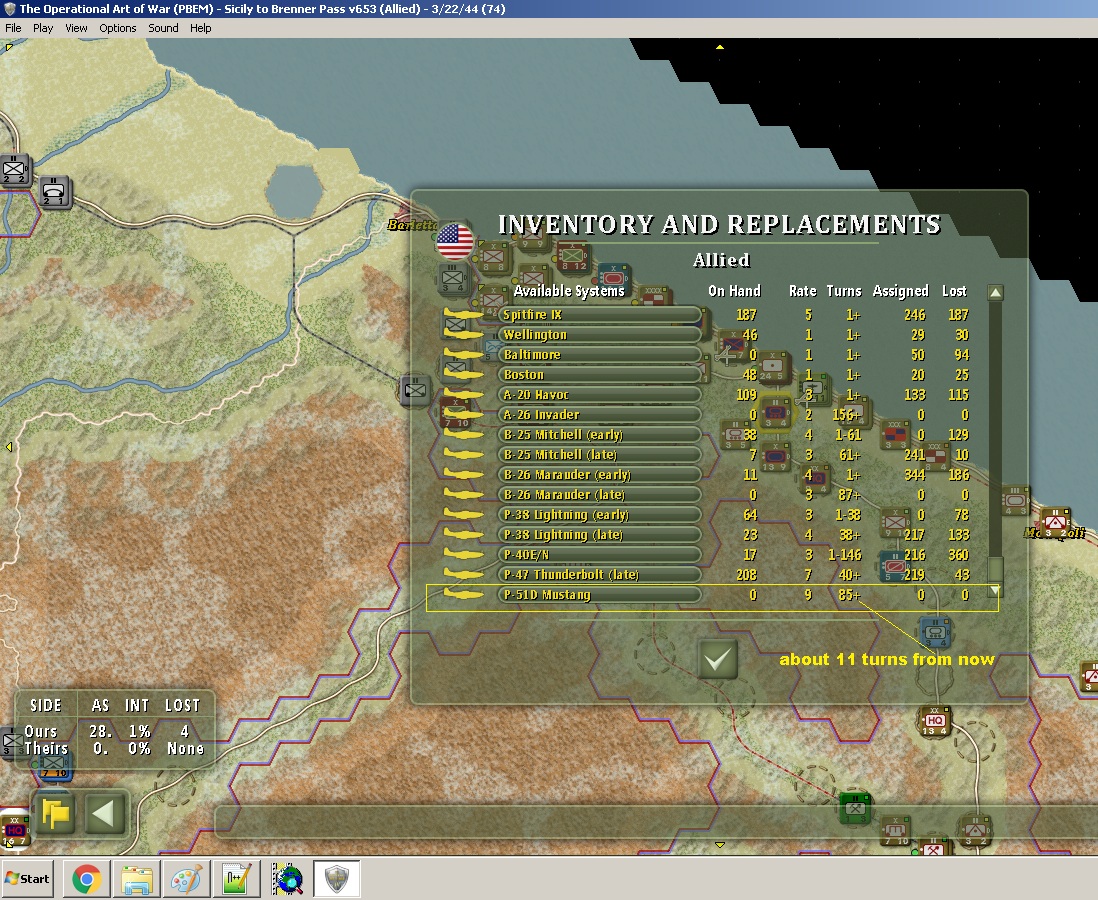
Task: Click the bottom map scroll arrow
Action: point(720,845)
